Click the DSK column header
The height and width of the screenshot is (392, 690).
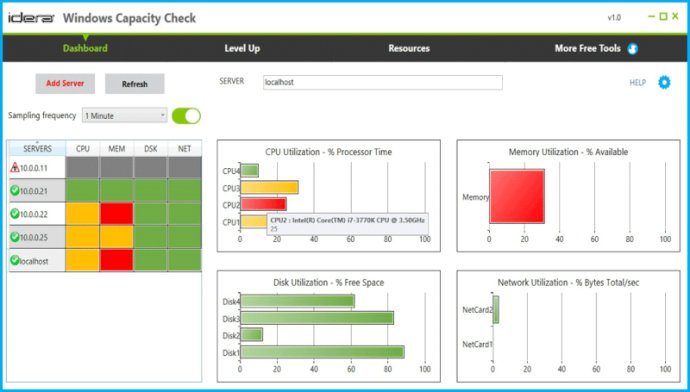[150, 148]
